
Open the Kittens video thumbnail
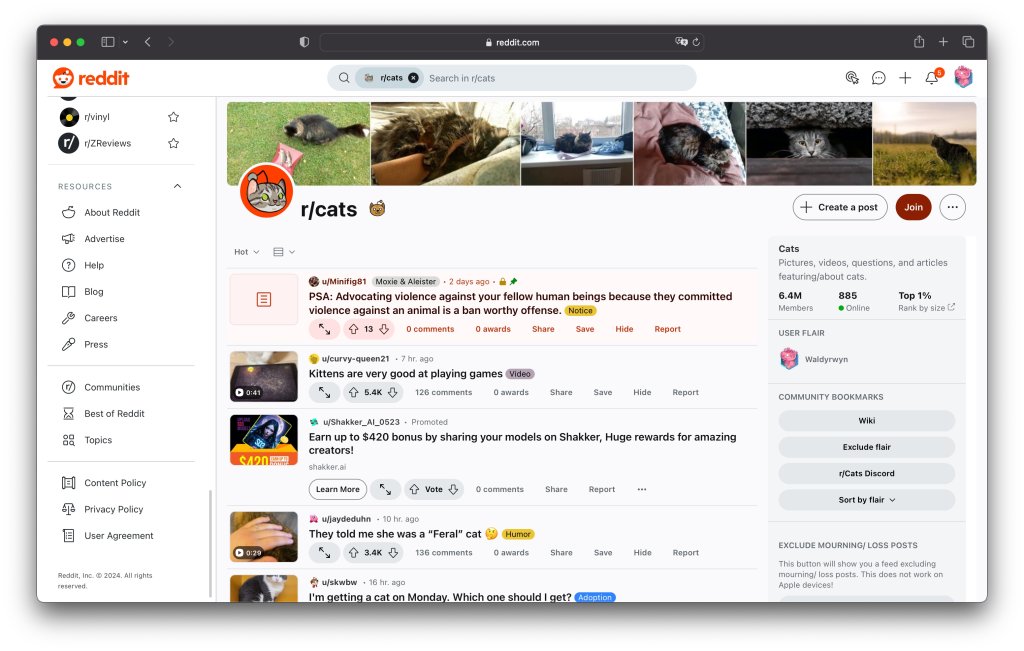click(264, 376)
